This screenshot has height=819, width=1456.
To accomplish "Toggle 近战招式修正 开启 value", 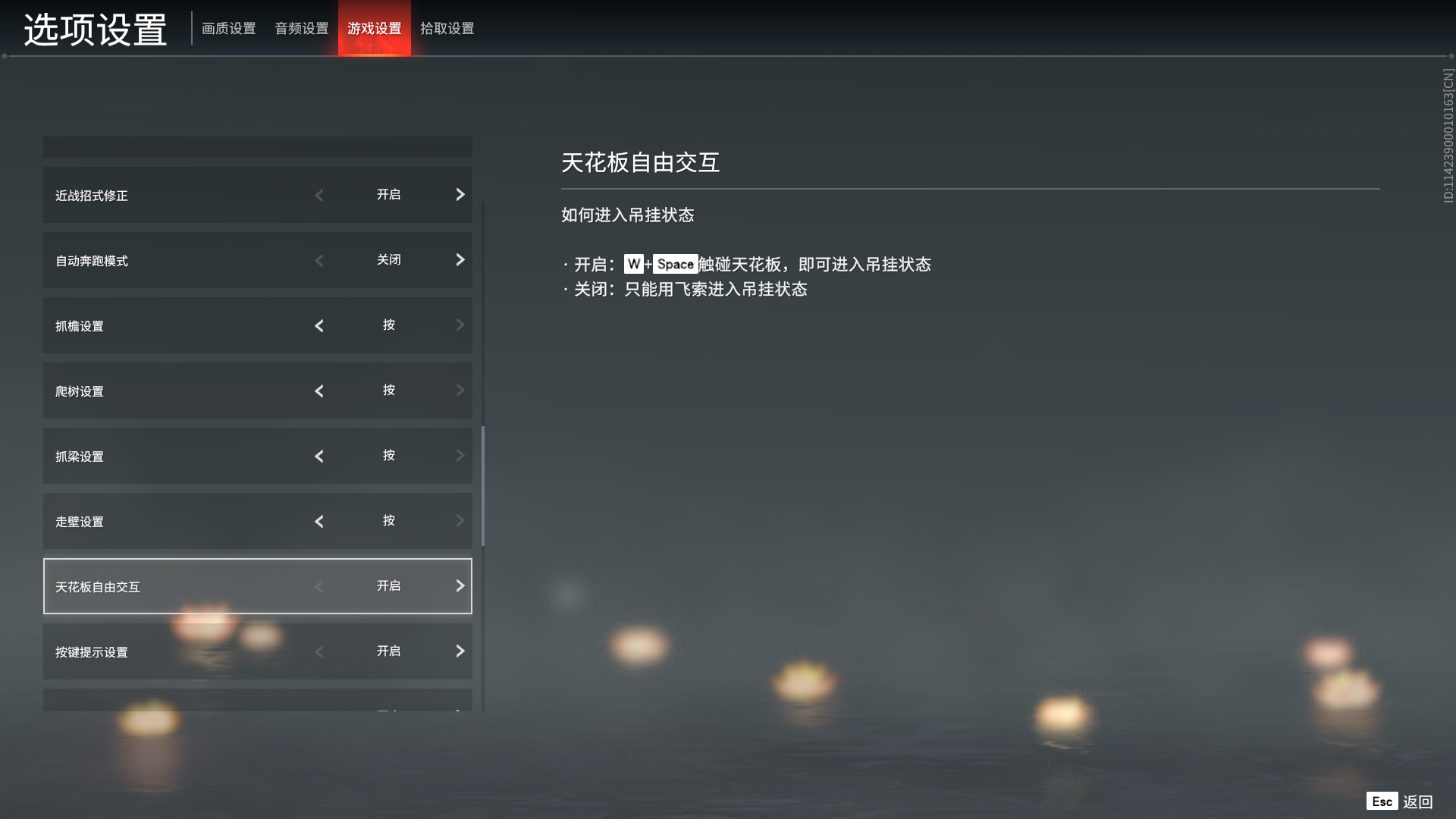I will (x=389, y=195).
